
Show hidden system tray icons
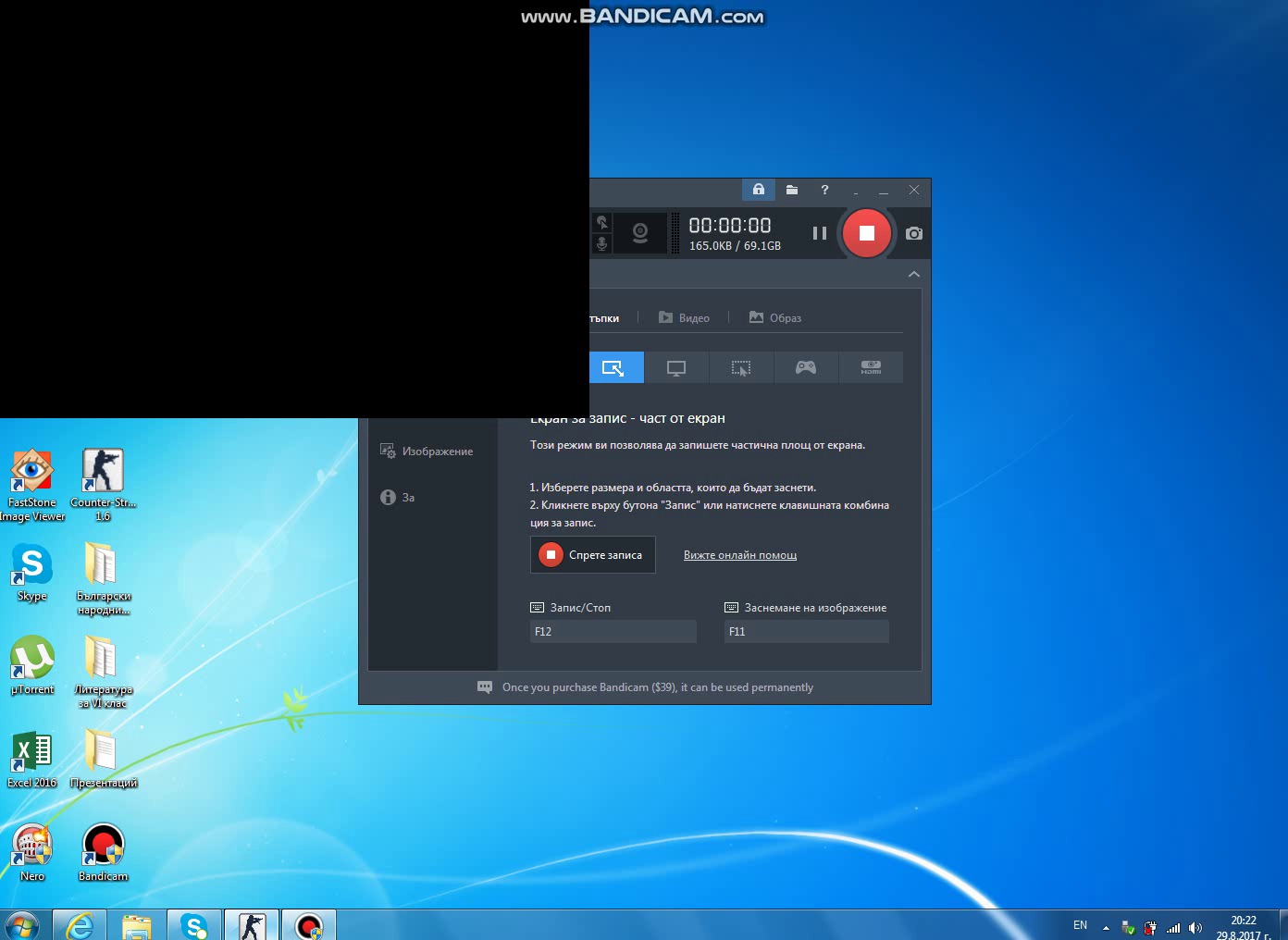pos(1106,927)
